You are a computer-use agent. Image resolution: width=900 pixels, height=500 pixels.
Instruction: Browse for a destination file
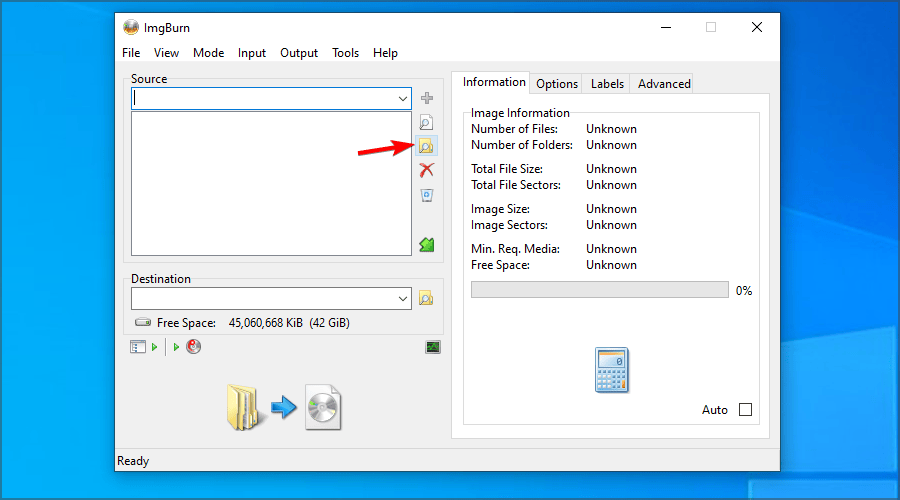(426, 298)
